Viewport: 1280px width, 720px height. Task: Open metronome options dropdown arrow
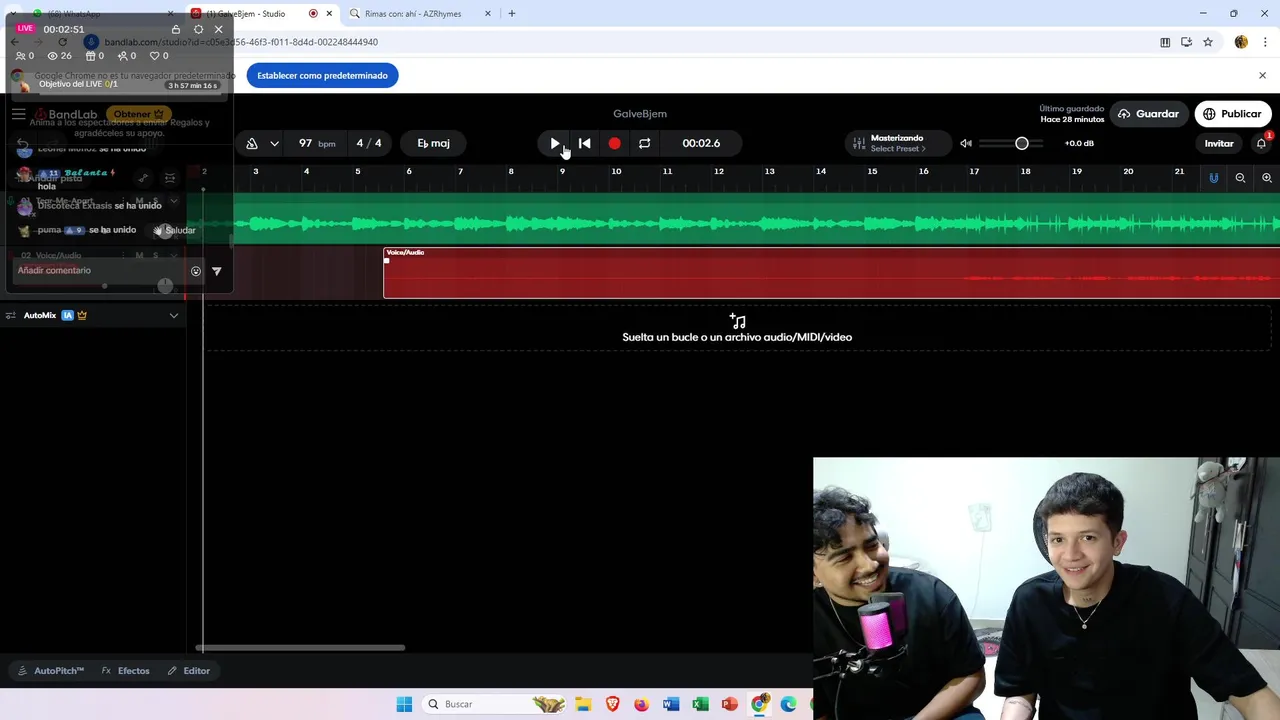point(274,143)
